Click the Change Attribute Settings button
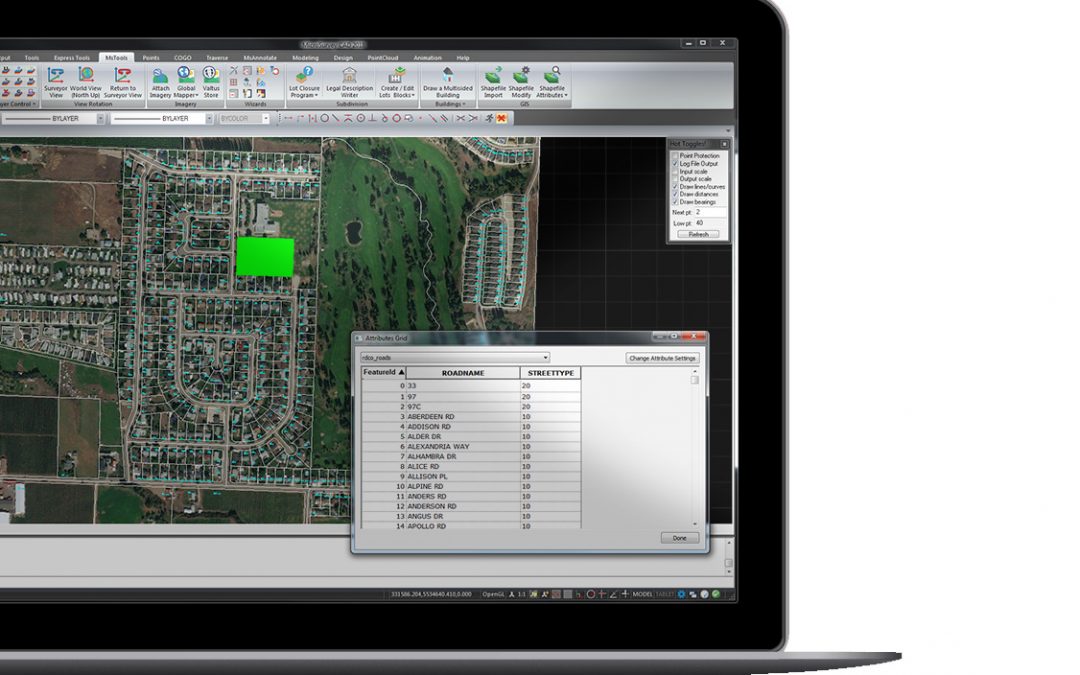Screen dimensions: 1080x675 tap(663, 358)
